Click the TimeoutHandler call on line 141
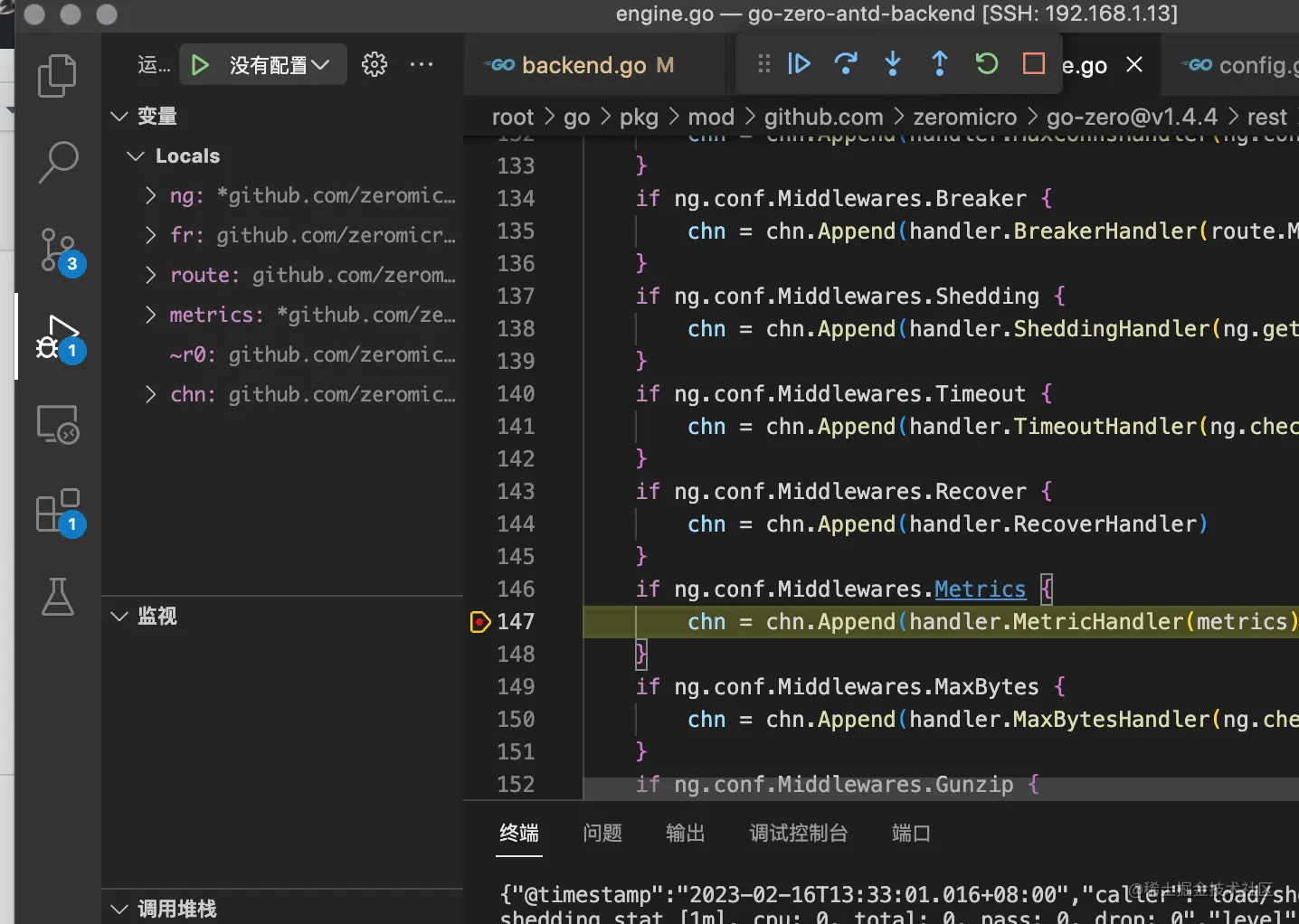 1105,427
